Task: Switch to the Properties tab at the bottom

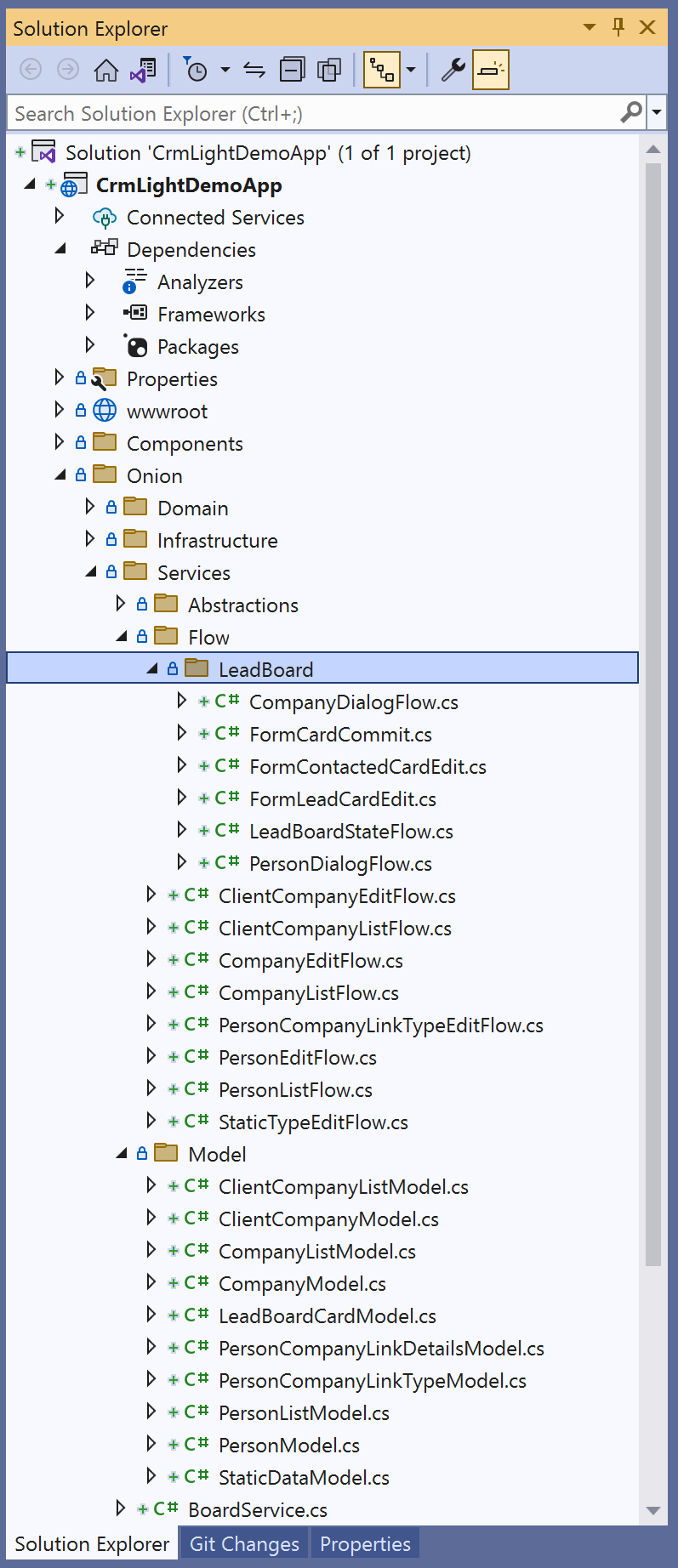Action: click(x=365, y=1544)
